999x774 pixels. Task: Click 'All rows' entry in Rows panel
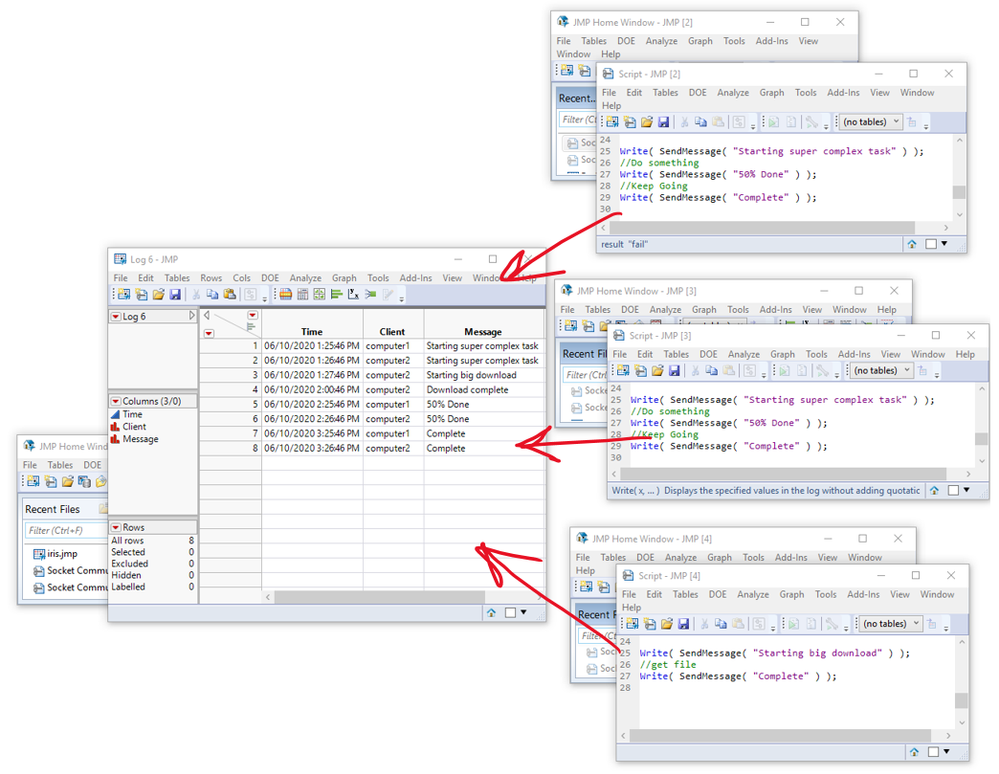coord(127,540)
